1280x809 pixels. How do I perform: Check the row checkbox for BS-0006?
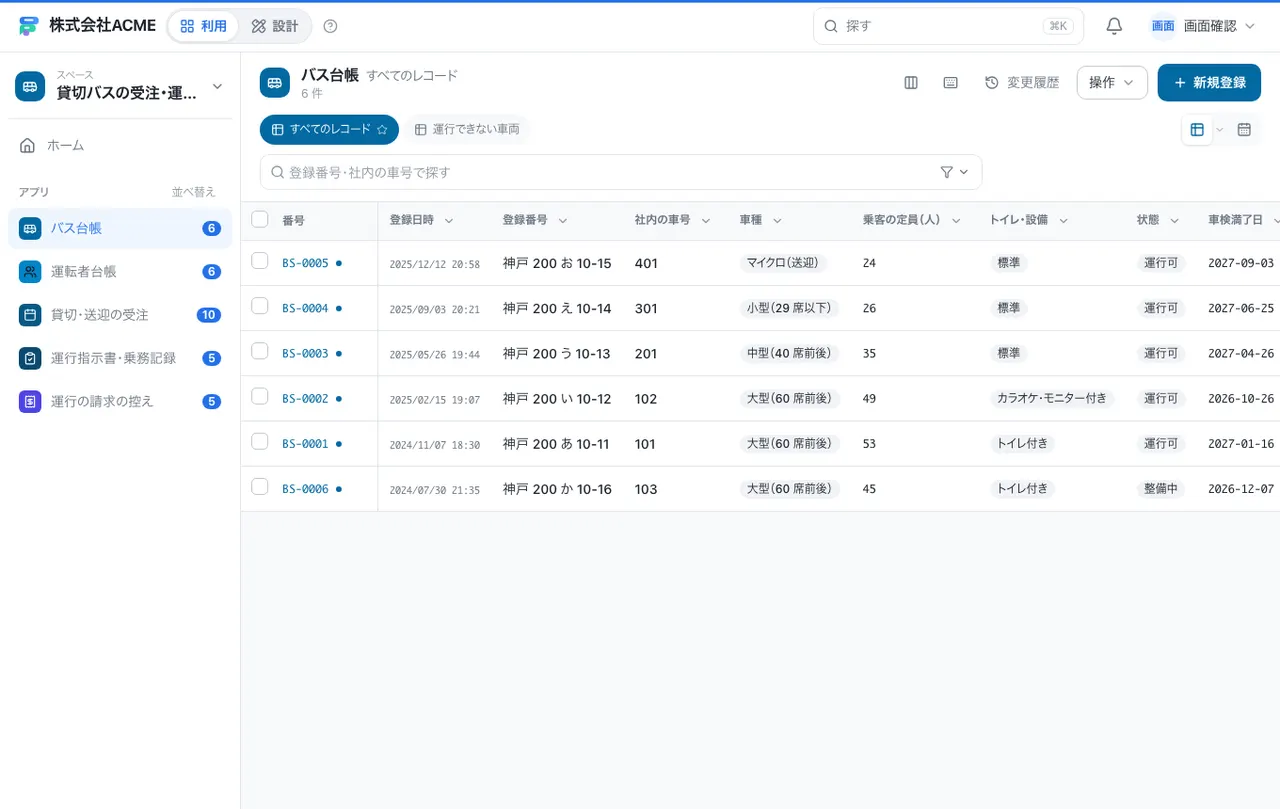[260, 487]
